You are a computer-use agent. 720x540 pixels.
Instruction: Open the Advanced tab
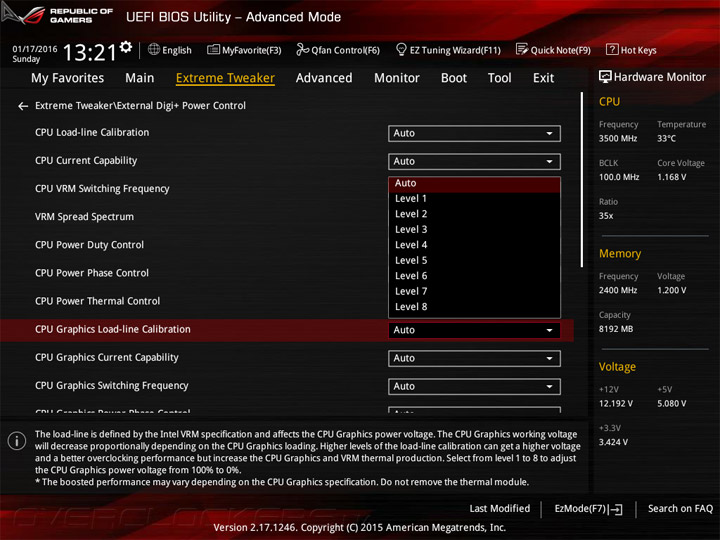(x=324, y=78)
